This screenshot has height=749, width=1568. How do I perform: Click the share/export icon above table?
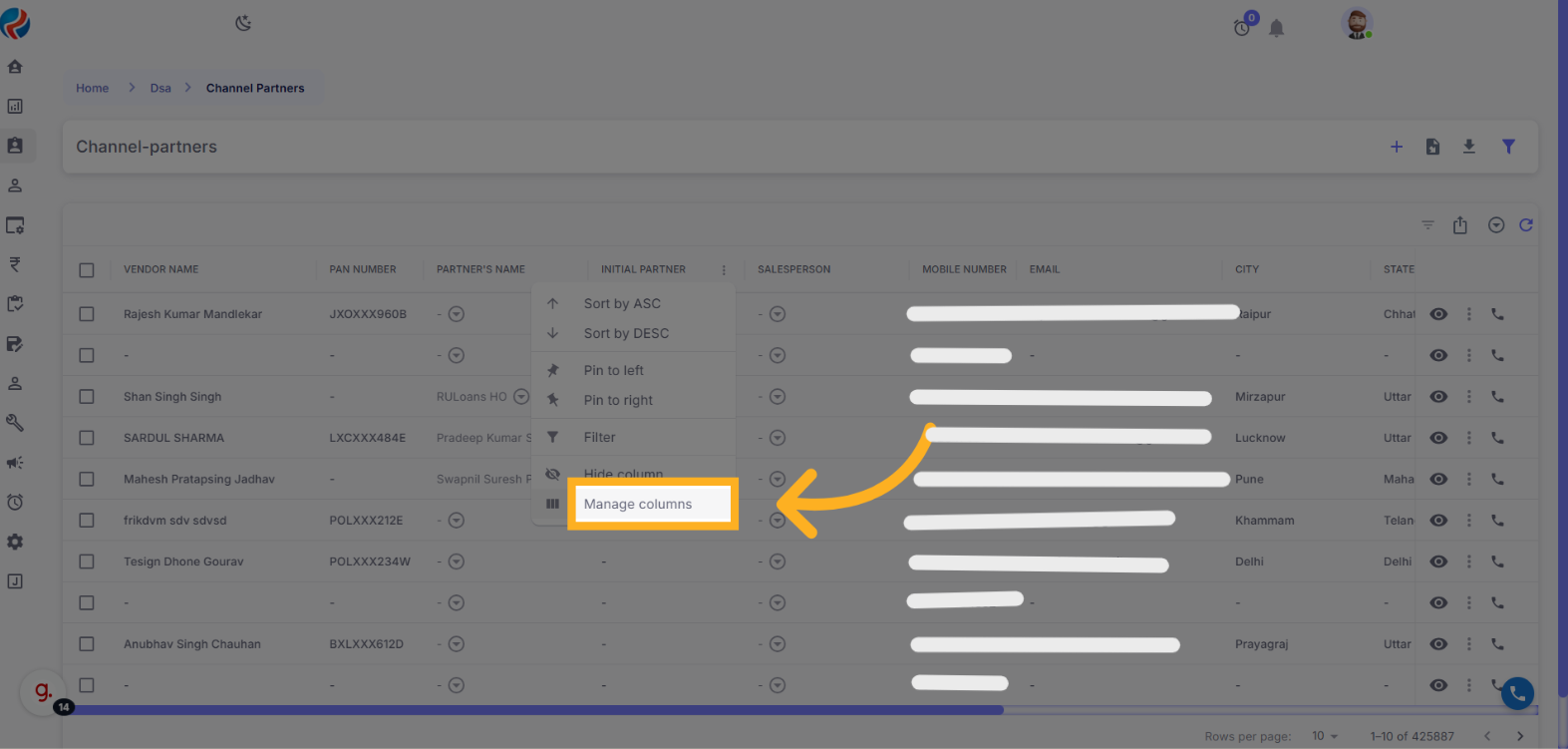(x=1459, y=225)
